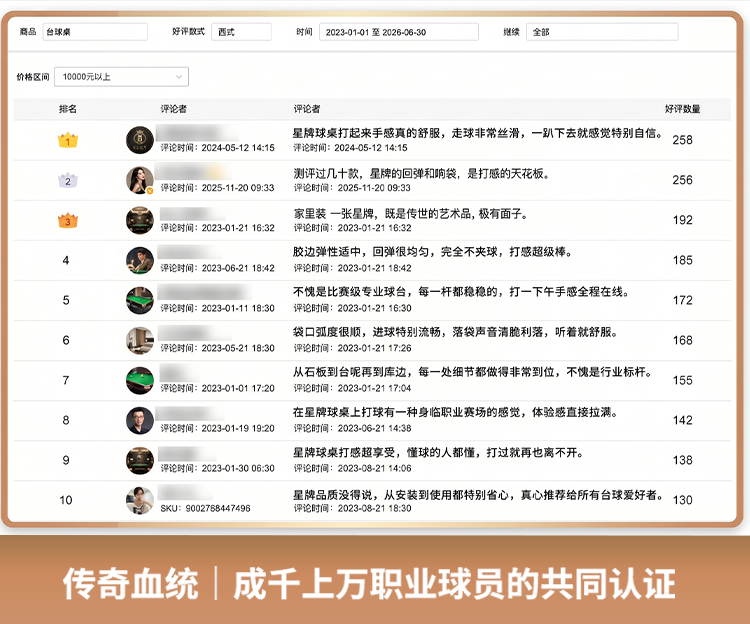Image resolution: width=750 pixels, height=624 pixels.
Task: Click rank number 7
Action: coord(66,381)
